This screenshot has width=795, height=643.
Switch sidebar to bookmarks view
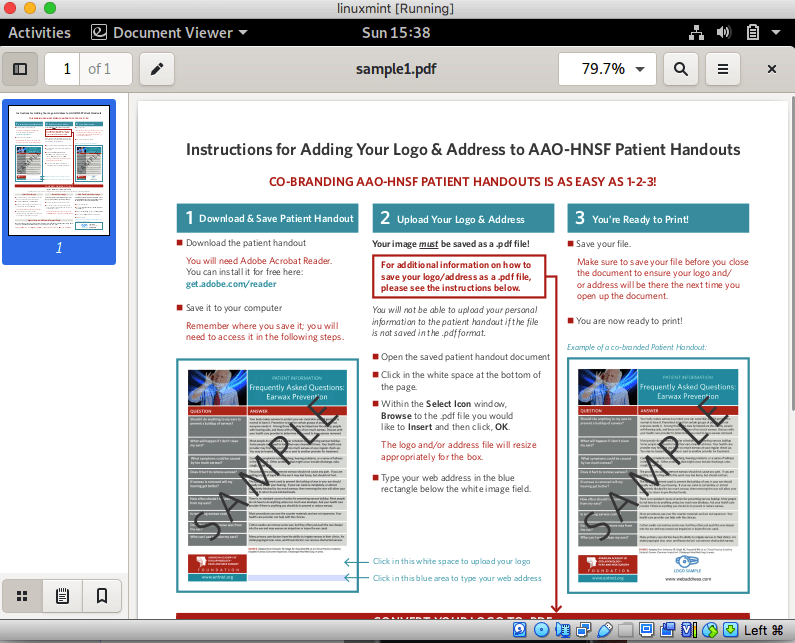point(102,596)
